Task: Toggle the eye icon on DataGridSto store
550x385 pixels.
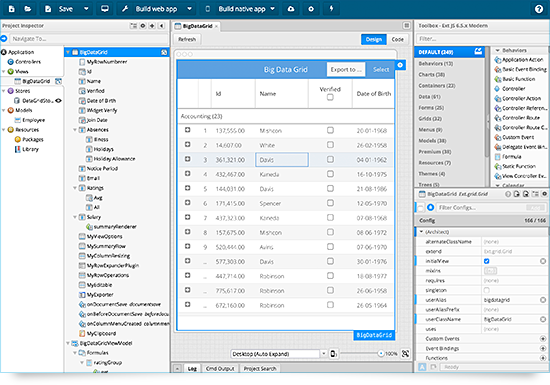Action: click(x=59, y=101)
